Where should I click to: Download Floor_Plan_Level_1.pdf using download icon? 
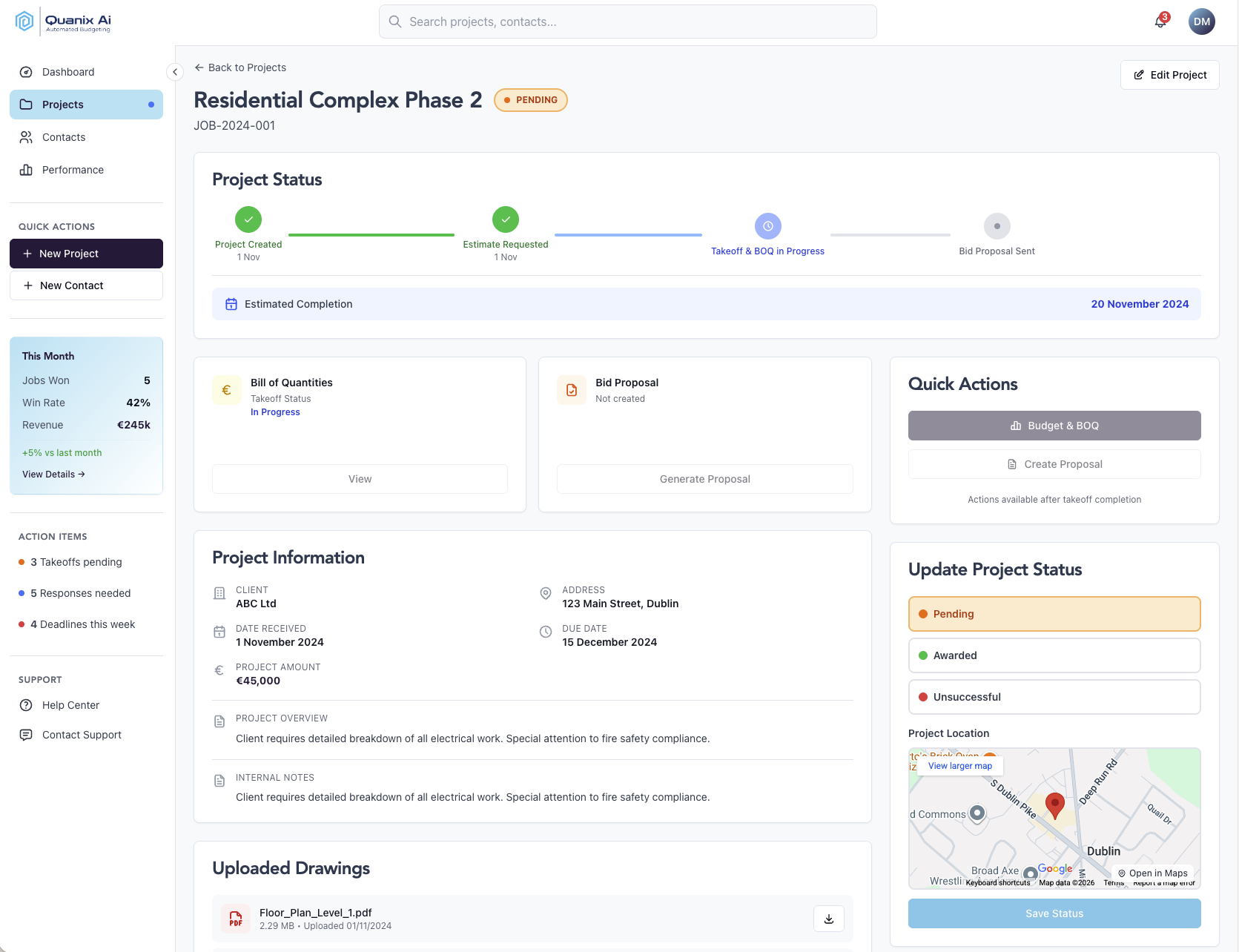pyautogui.click(x=828, y=919)
